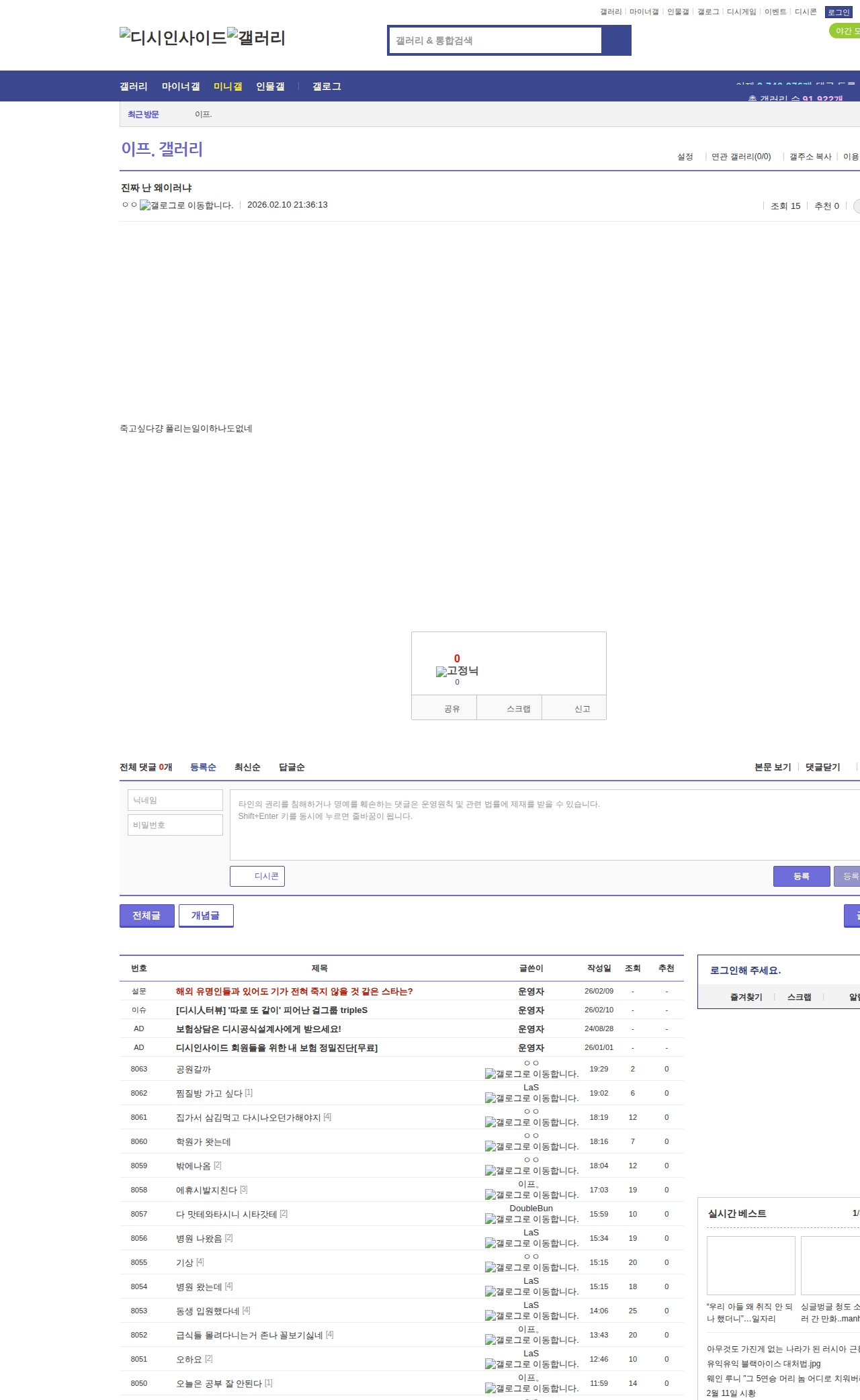Select the 개념글 tab
This screenshot has height=1400, width=860.
(206, 916)
